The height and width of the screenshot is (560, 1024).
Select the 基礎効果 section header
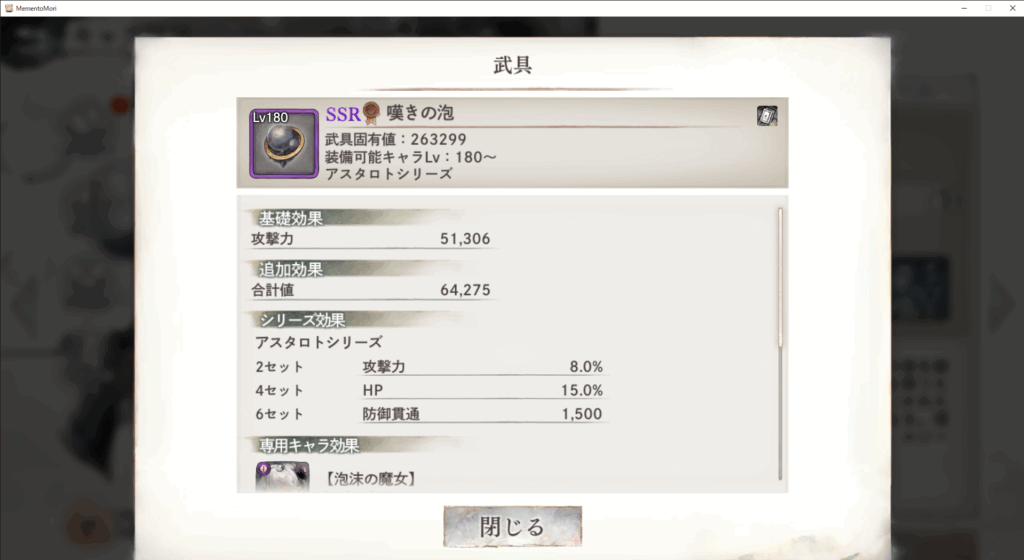(x=291, y=218)
